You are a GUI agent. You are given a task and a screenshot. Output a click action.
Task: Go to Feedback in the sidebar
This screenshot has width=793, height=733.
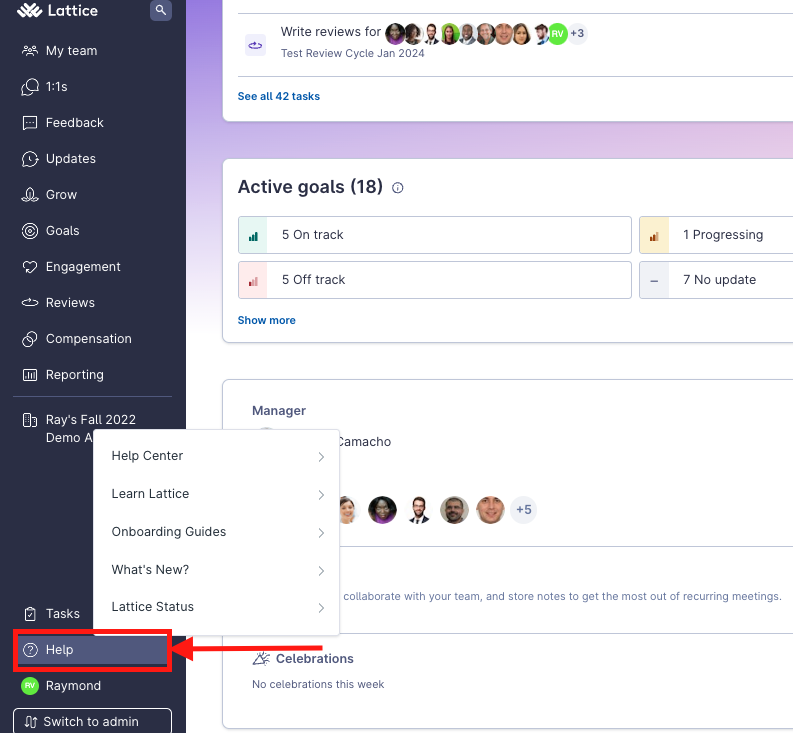74,122
